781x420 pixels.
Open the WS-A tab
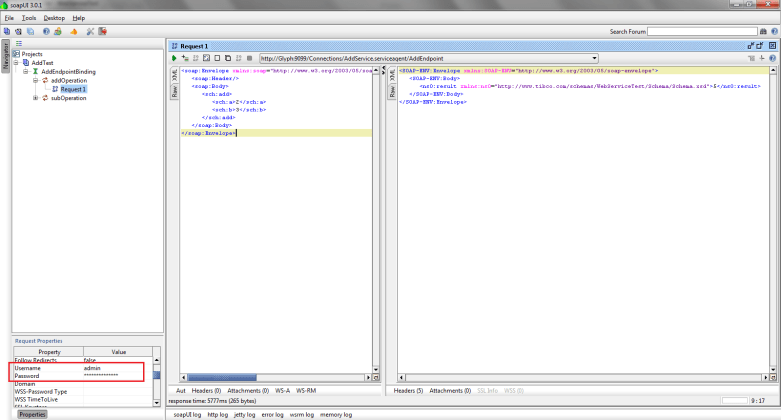tap(282, 391)
